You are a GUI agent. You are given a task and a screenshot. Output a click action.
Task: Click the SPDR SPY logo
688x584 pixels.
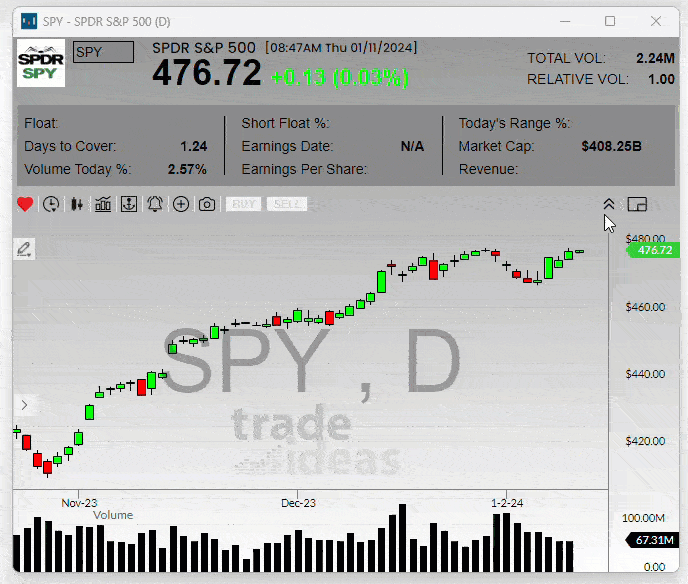41,63
